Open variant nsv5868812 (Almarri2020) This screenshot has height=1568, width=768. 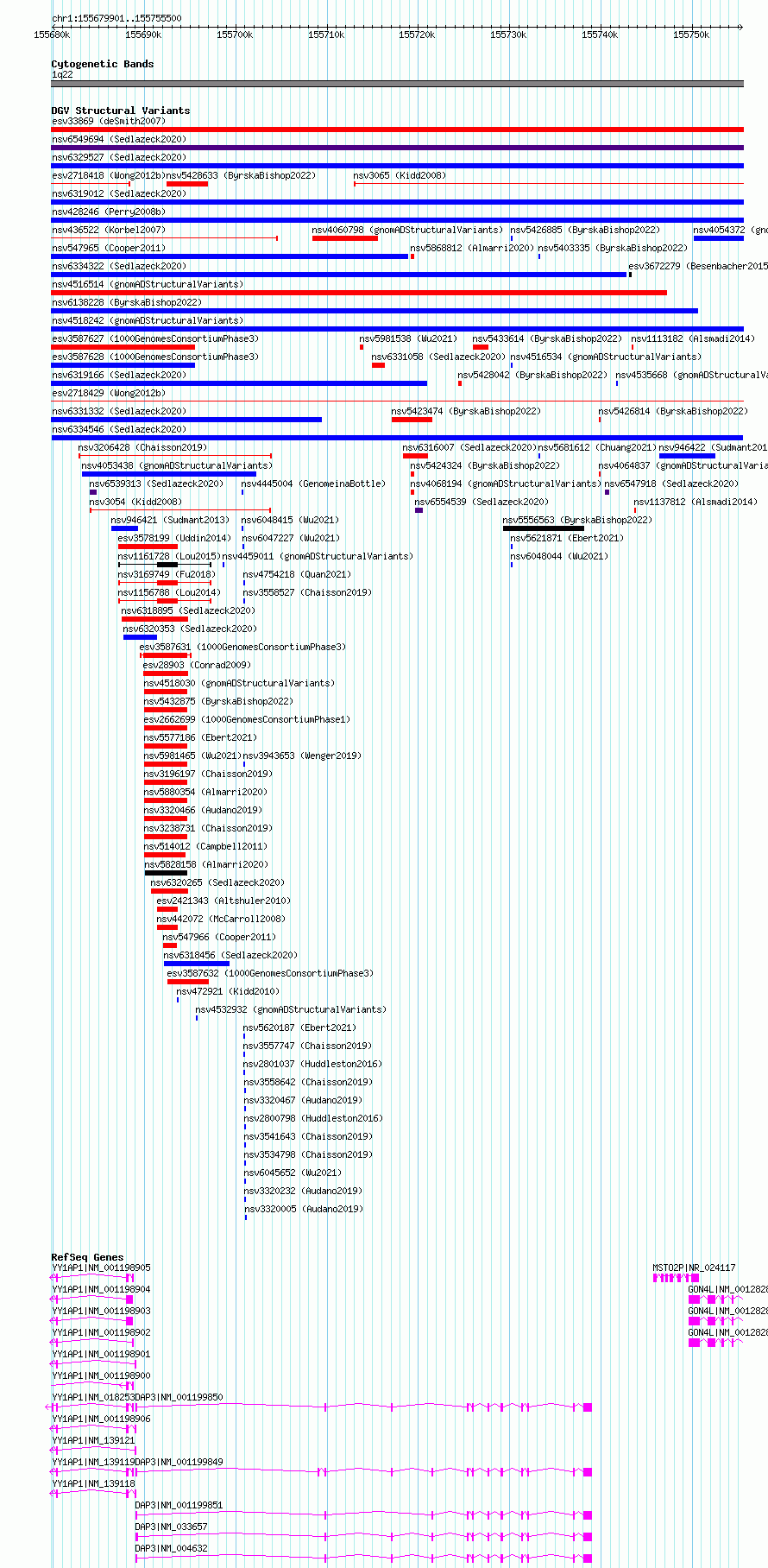tap(472, 248)
